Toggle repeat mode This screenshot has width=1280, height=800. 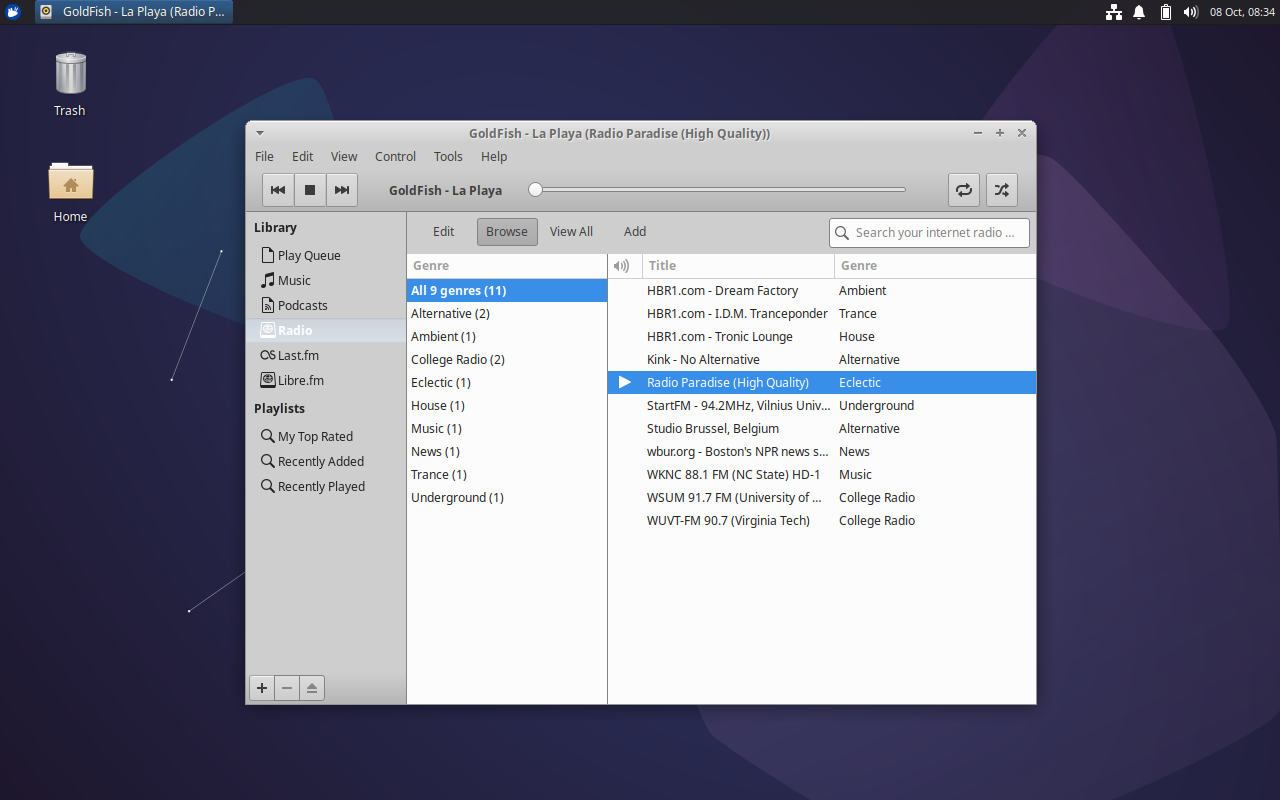pos(964,190)
